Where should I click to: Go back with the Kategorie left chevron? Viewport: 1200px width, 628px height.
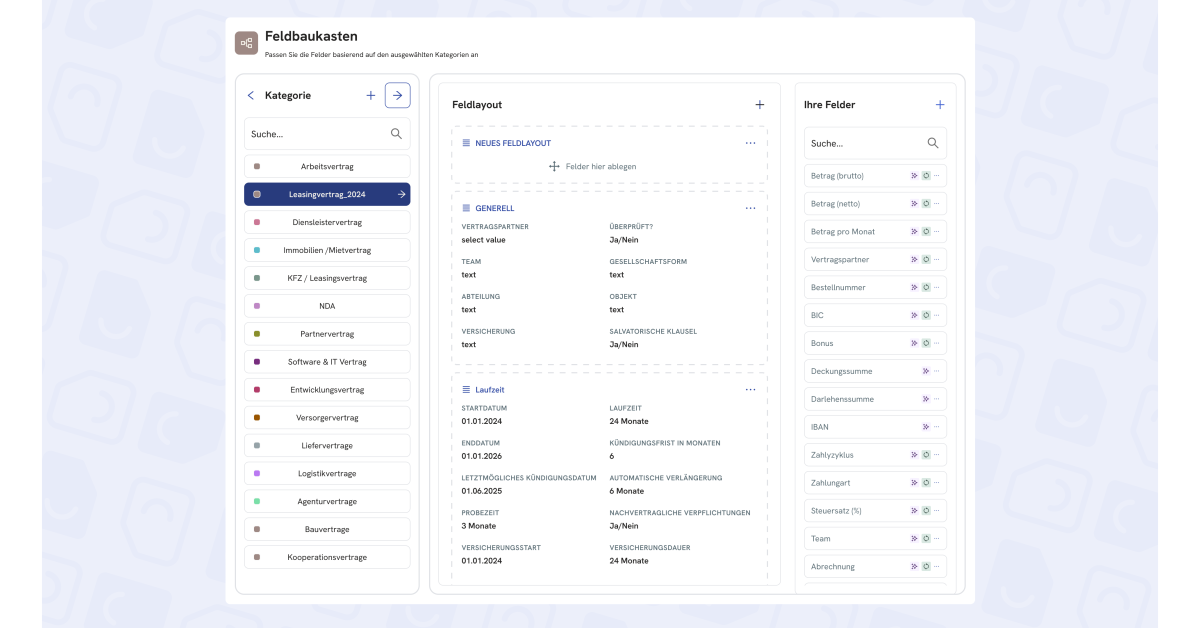251,95
